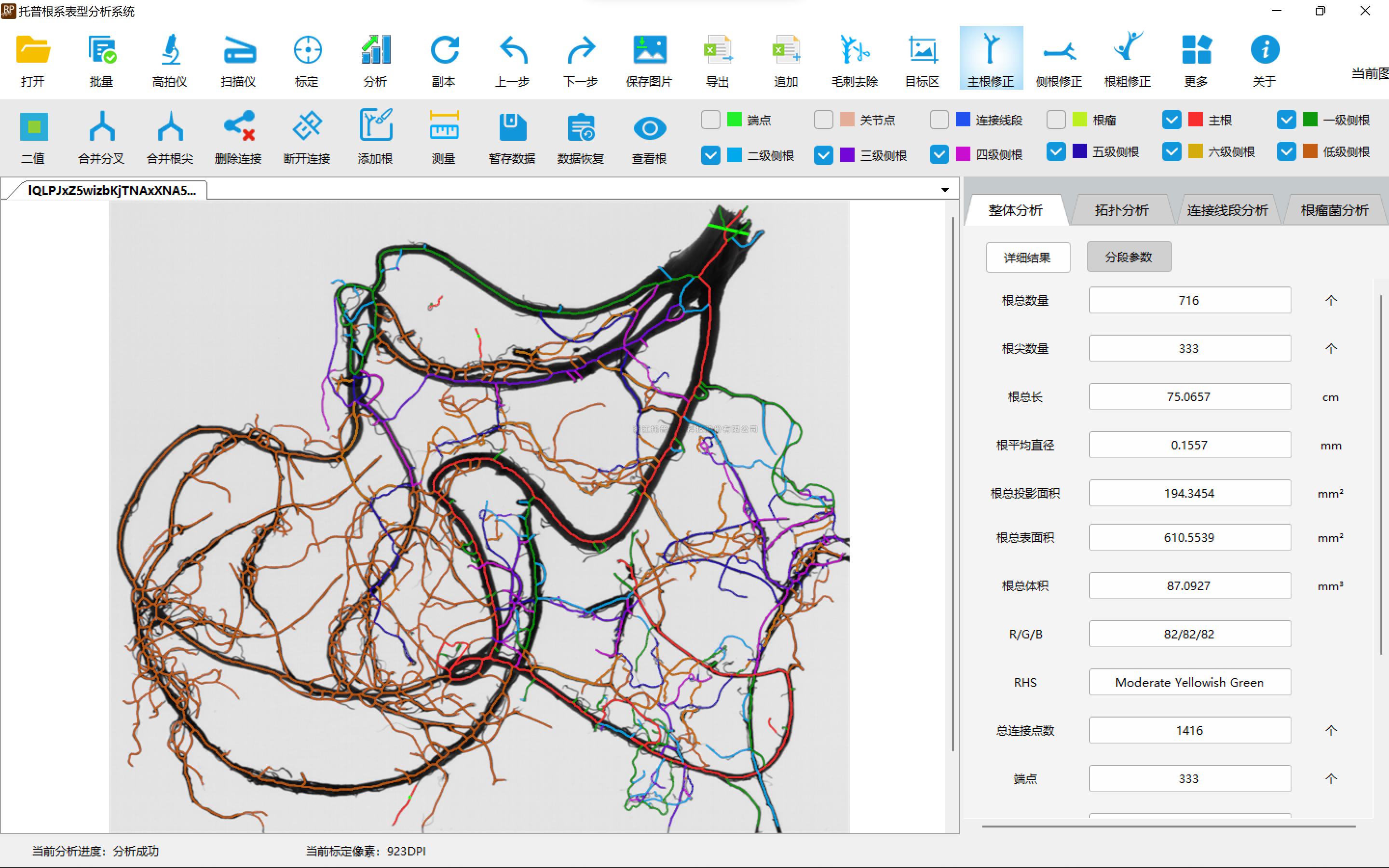The height and width of the screenshot is (868, 1389).
Task: Open the 根瘤菌分析 tab
Action: pyautogui.click(x=1334, y=210)
